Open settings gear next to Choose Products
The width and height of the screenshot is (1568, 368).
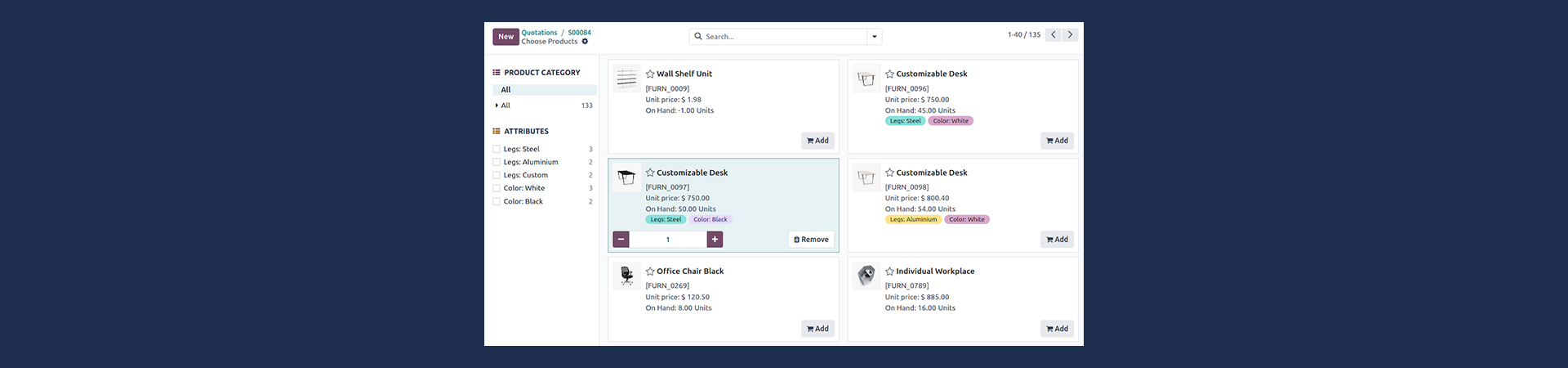585,42
